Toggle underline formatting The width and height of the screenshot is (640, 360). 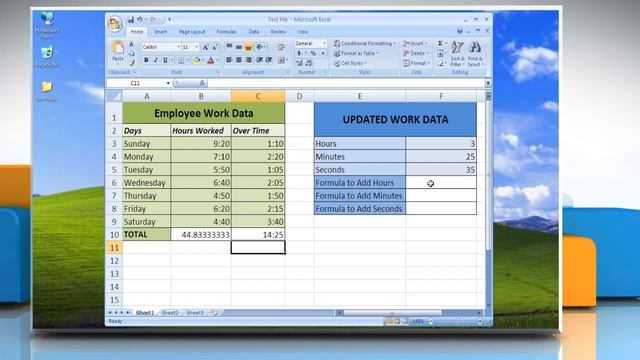point(165,60)
